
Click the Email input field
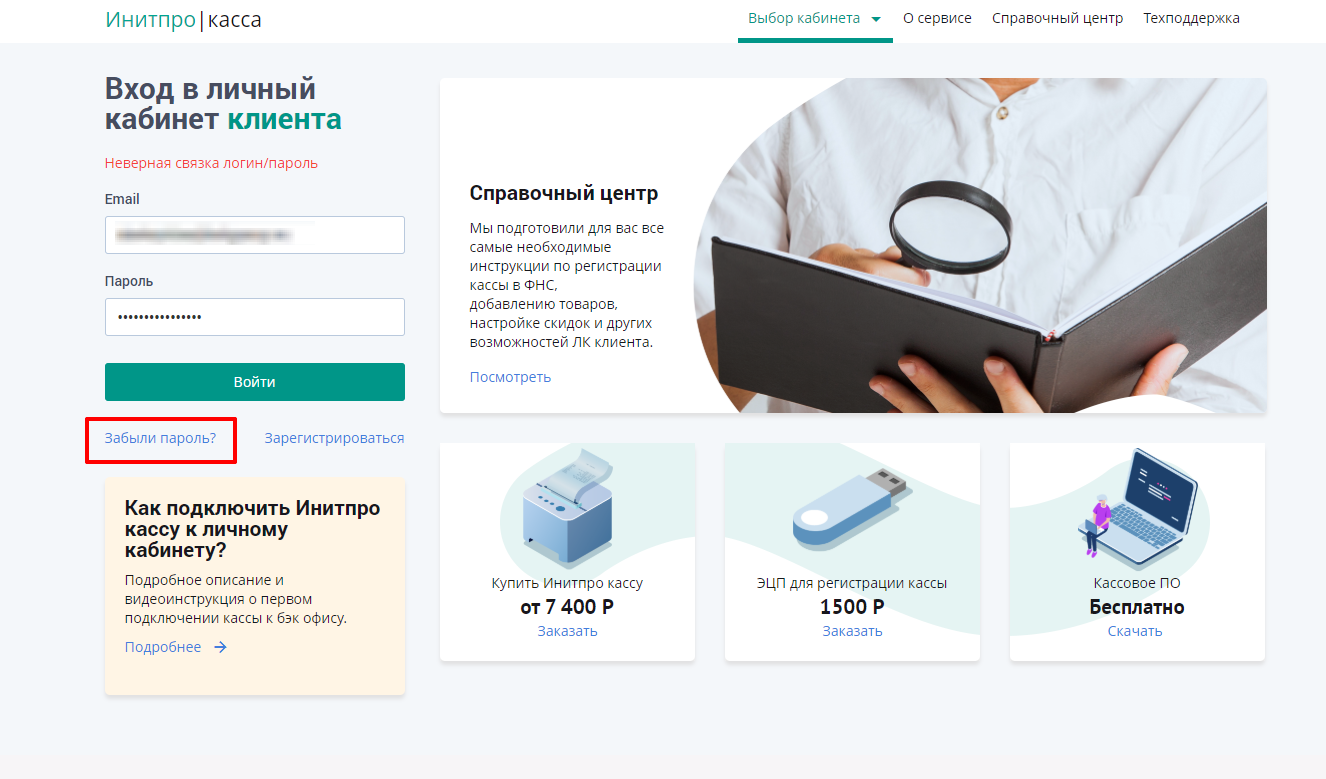(x=255, y=235)
